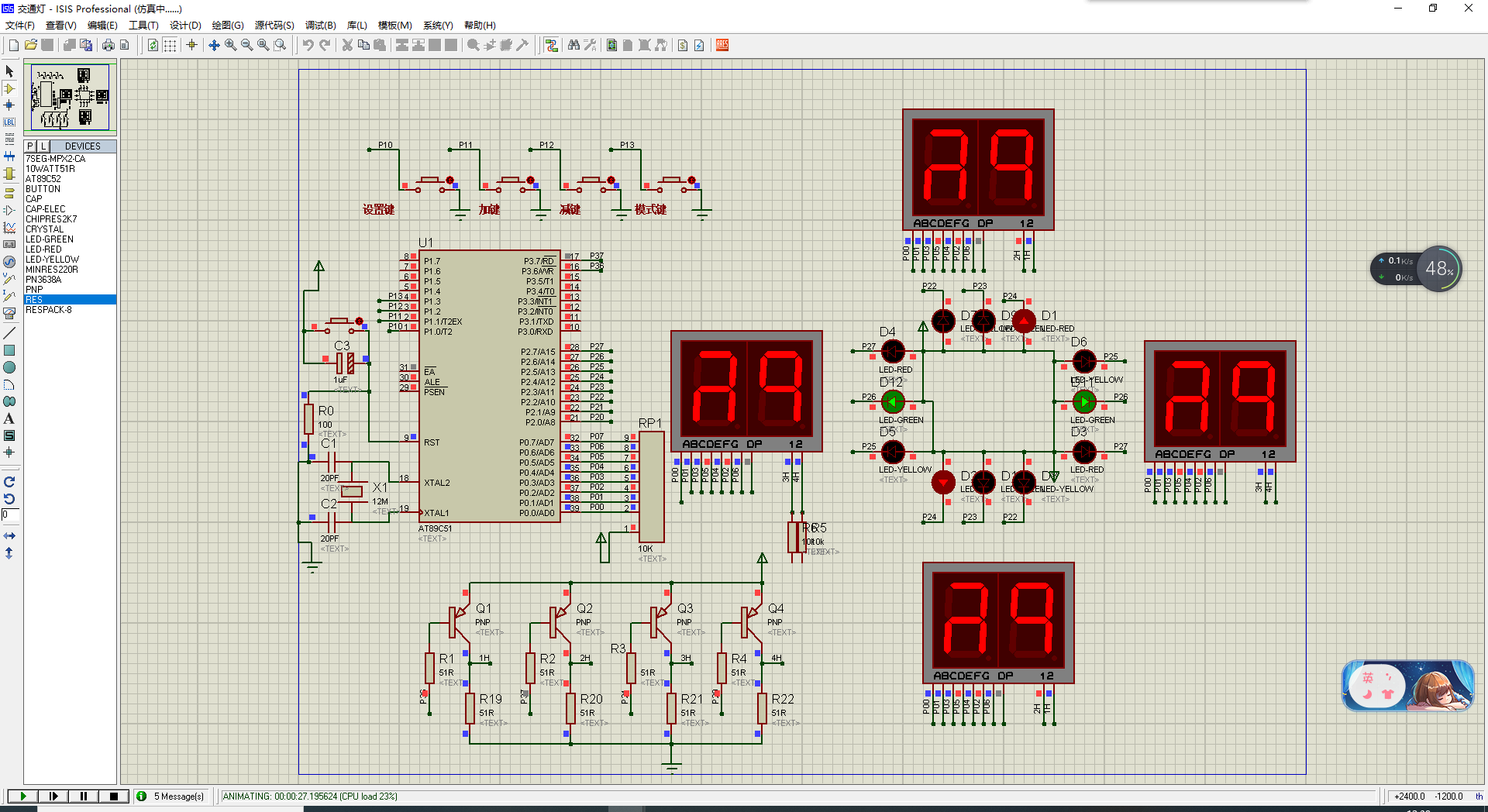
Task: Rotate the part clockwise
Action: coord(9,482)
